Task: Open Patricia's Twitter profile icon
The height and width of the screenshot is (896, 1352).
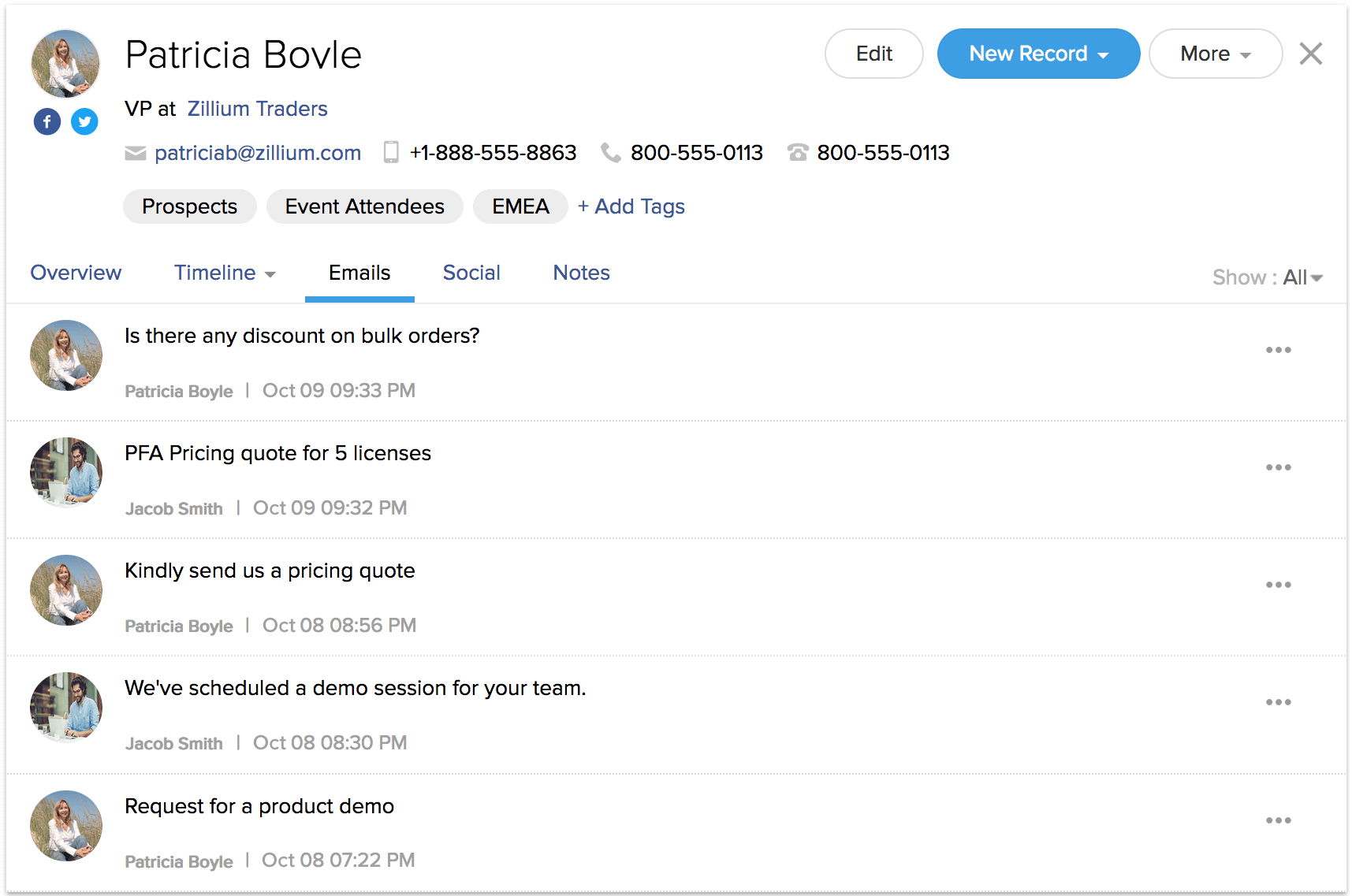Action: [x=84, y=121]
